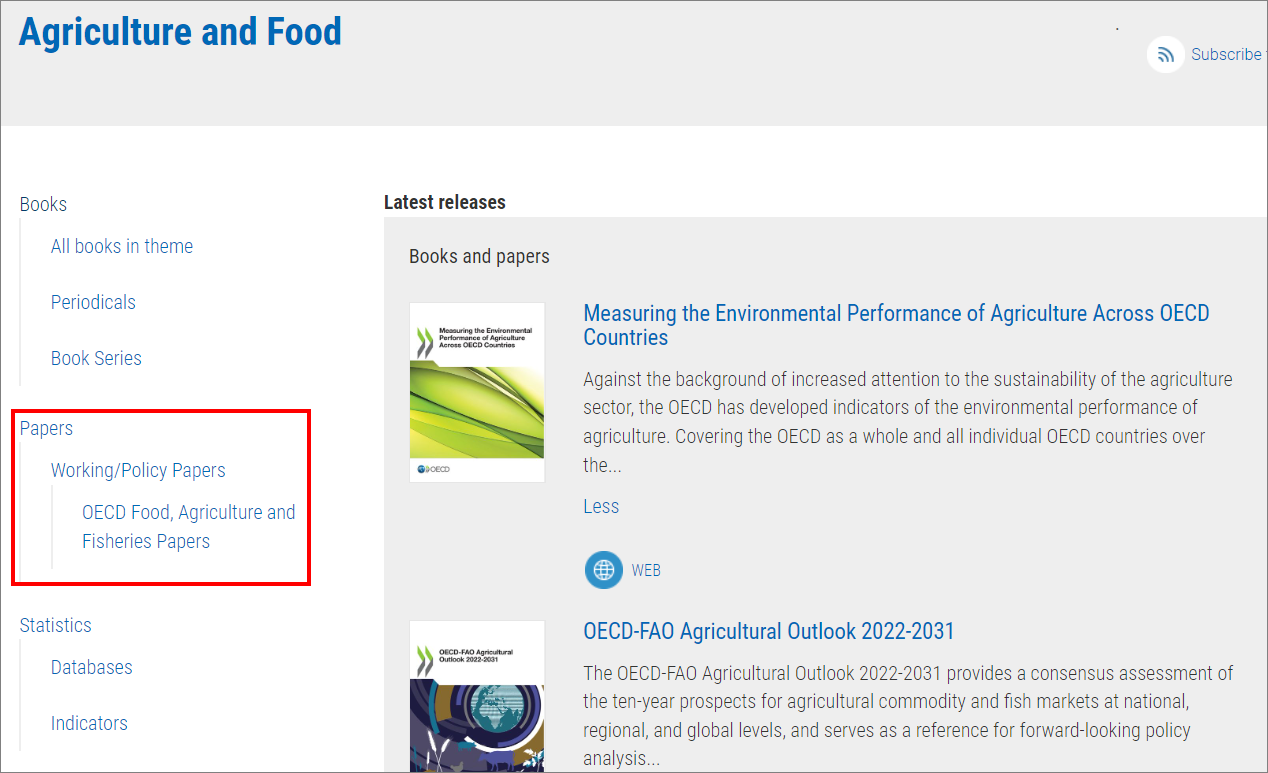Open the Indicators link

pyautogui.click(x=89, y=723)
